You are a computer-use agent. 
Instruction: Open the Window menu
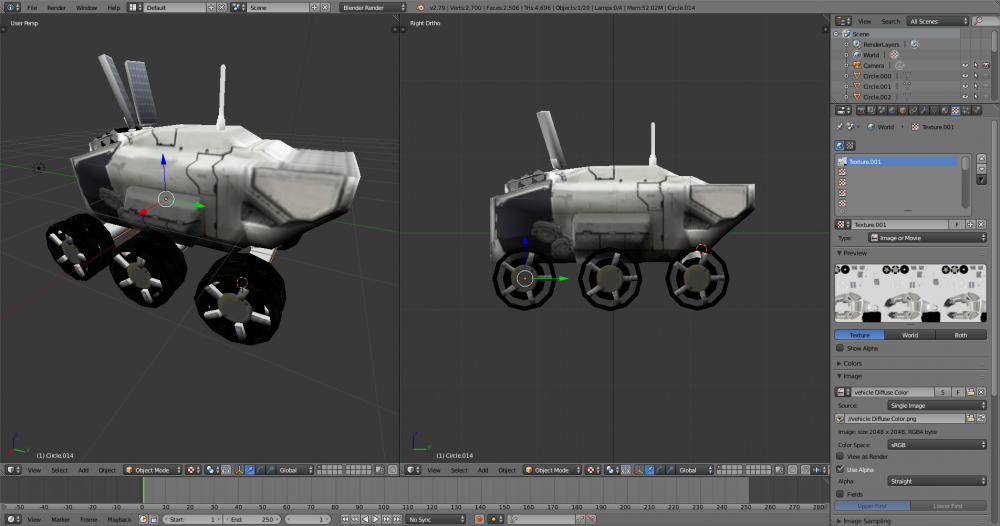point(86,8)
